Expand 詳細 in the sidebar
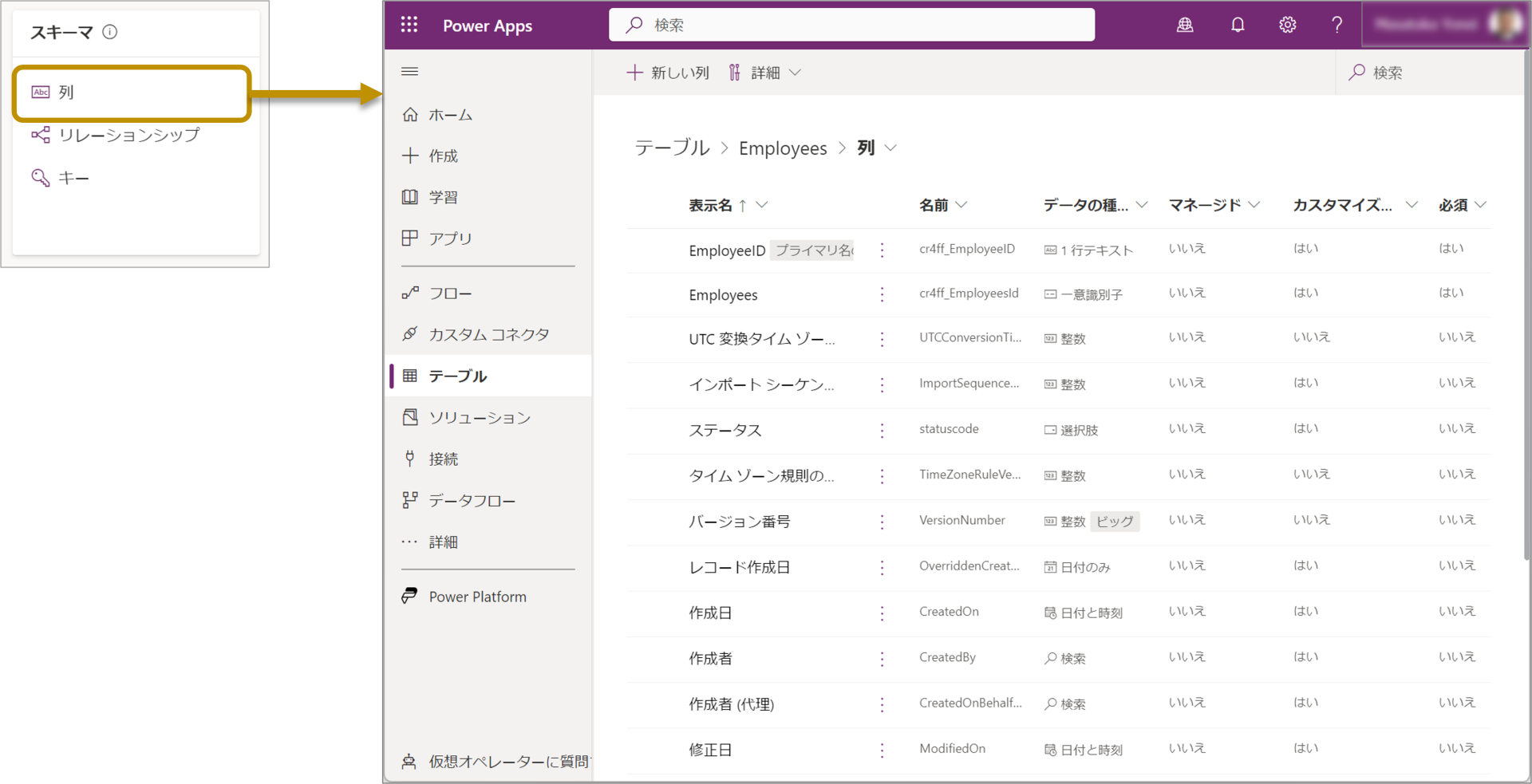This screenshot has width=1532, height=784. coord(488,542)
